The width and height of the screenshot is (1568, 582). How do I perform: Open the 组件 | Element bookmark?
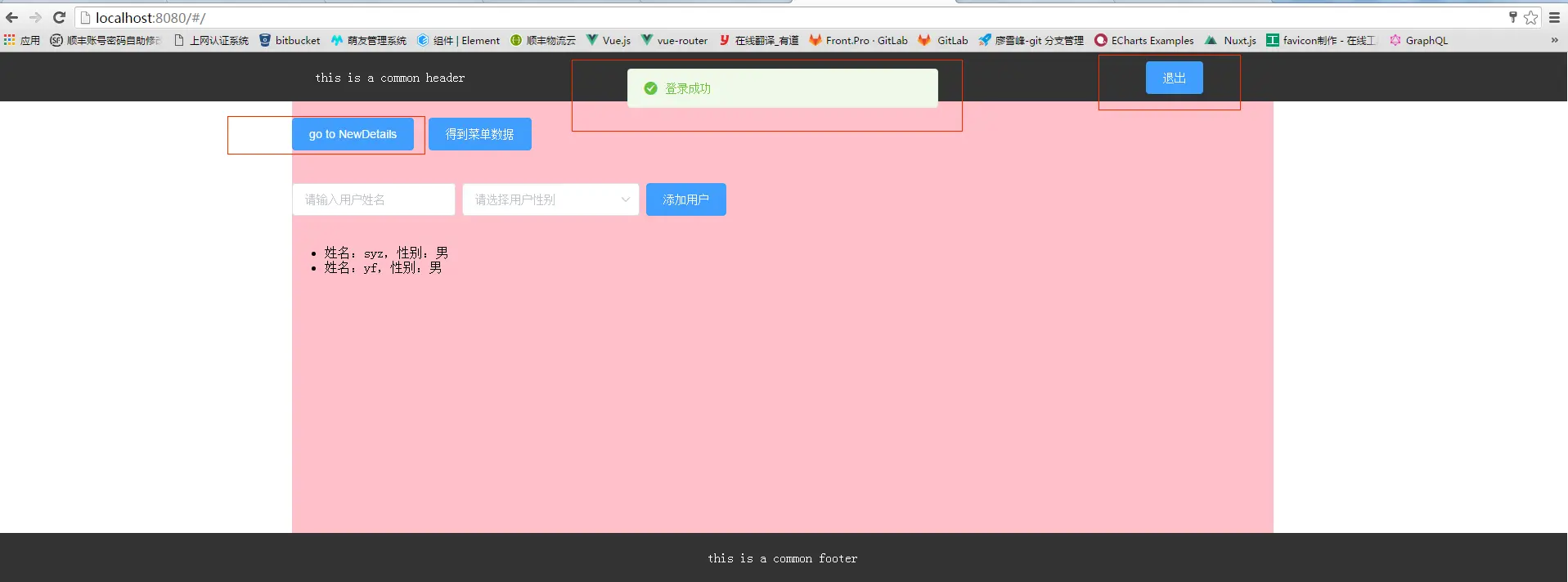pos(458,40)
